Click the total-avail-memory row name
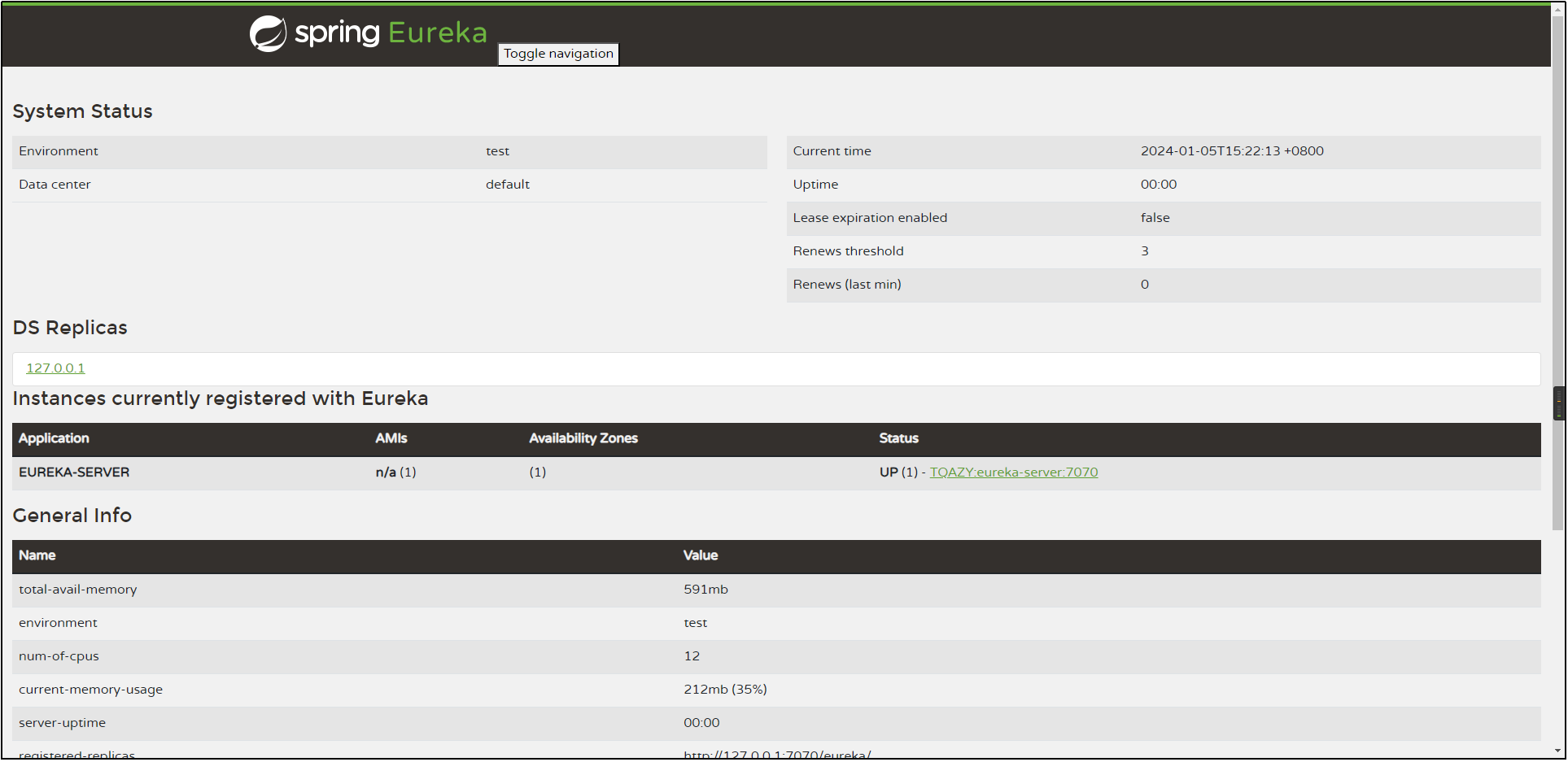 click(x=77, y=590)
